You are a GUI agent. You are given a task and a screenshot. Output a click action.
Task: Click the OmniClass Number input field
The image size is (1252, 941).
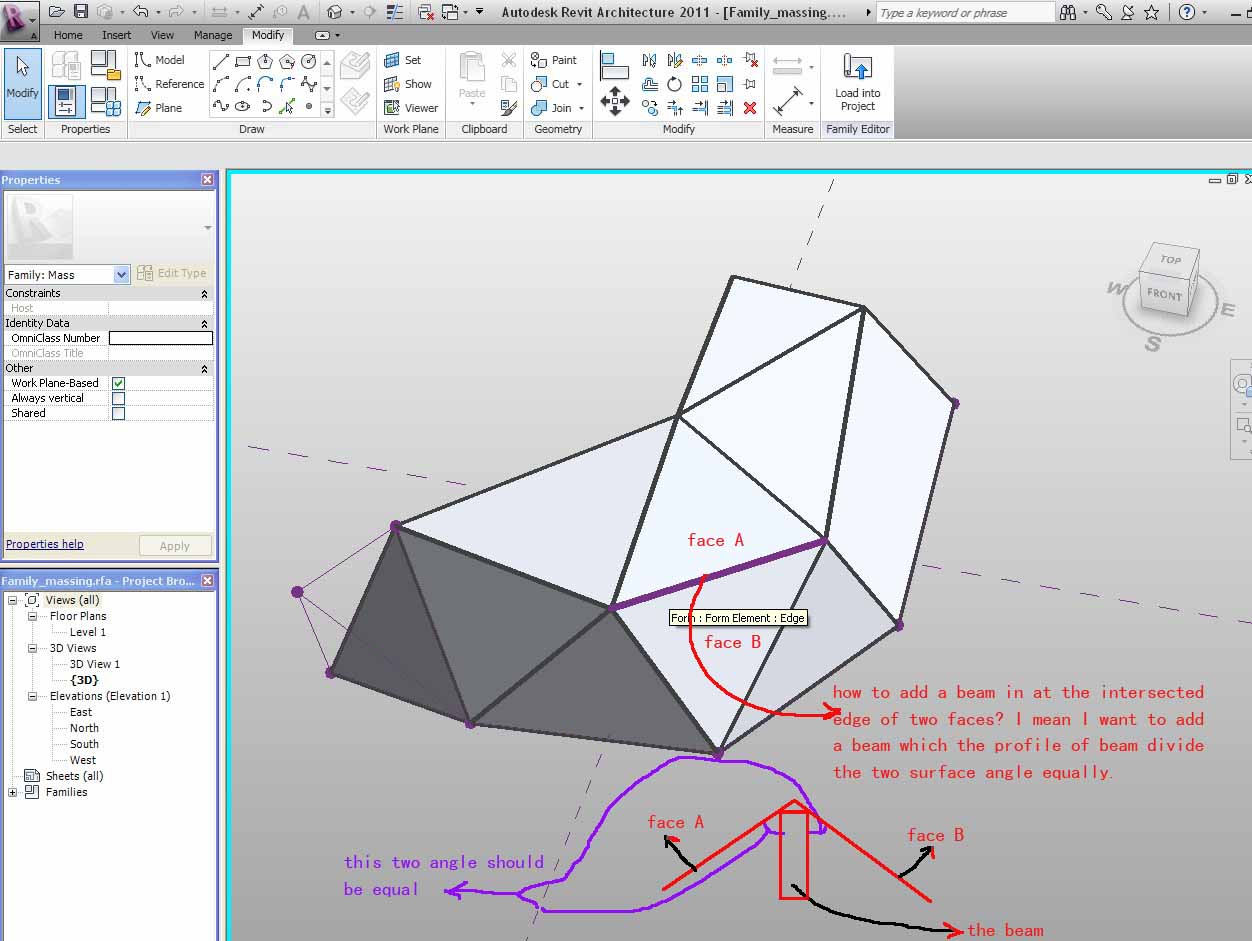pos(160,338)
